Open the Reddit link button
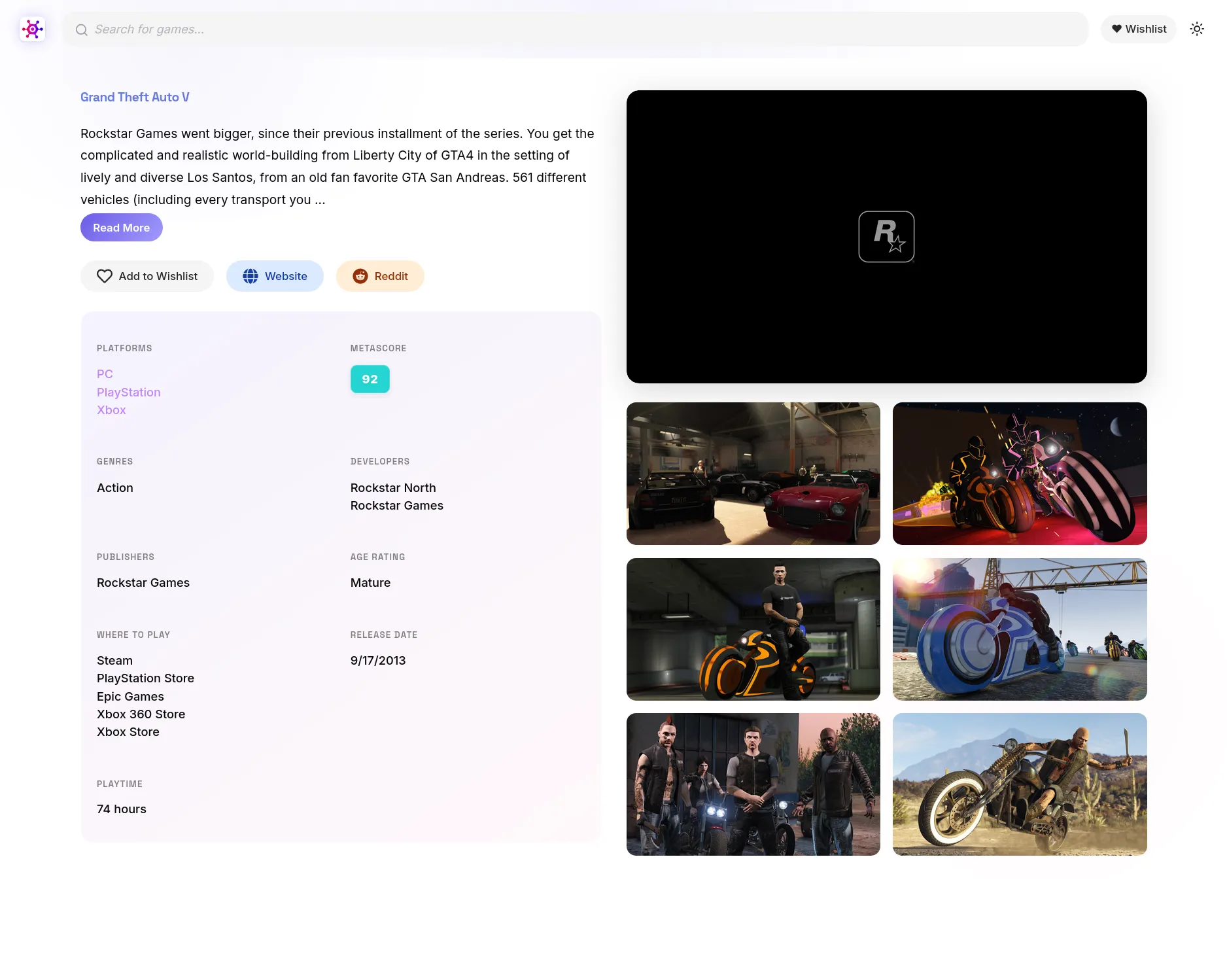Image resolution: width=1227 pixels, height=980 pixels. [x=380, y=276]
